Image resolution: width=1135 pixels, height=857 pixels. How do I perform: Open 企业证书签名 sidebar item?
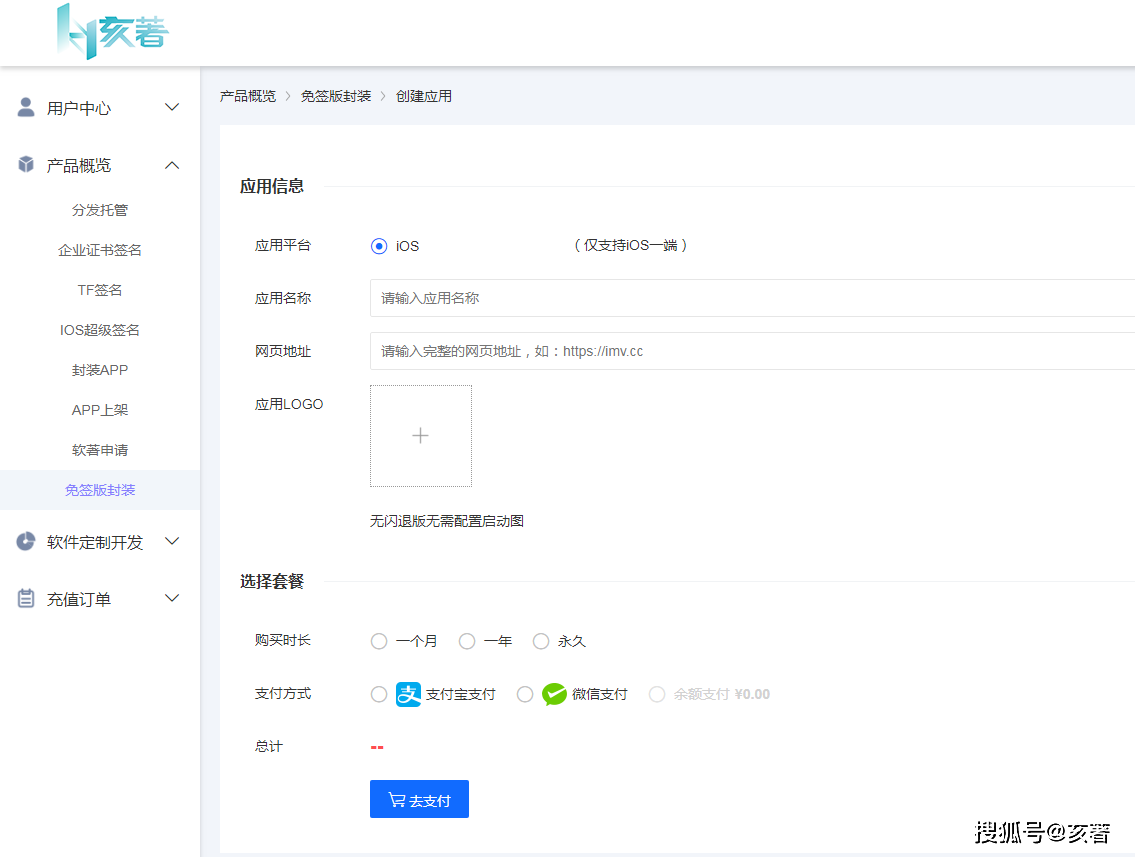100,250
